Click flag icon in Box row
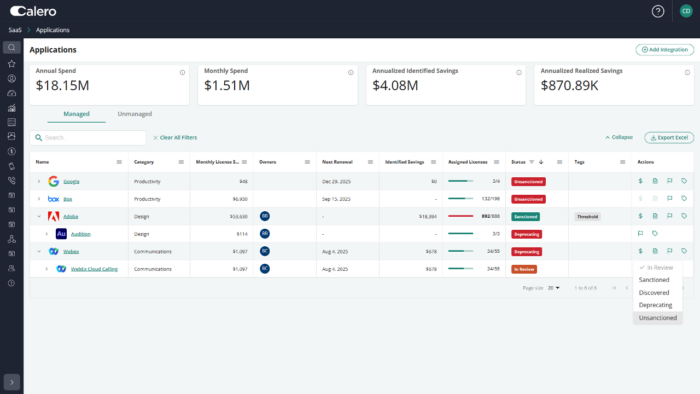 point(670,199)
